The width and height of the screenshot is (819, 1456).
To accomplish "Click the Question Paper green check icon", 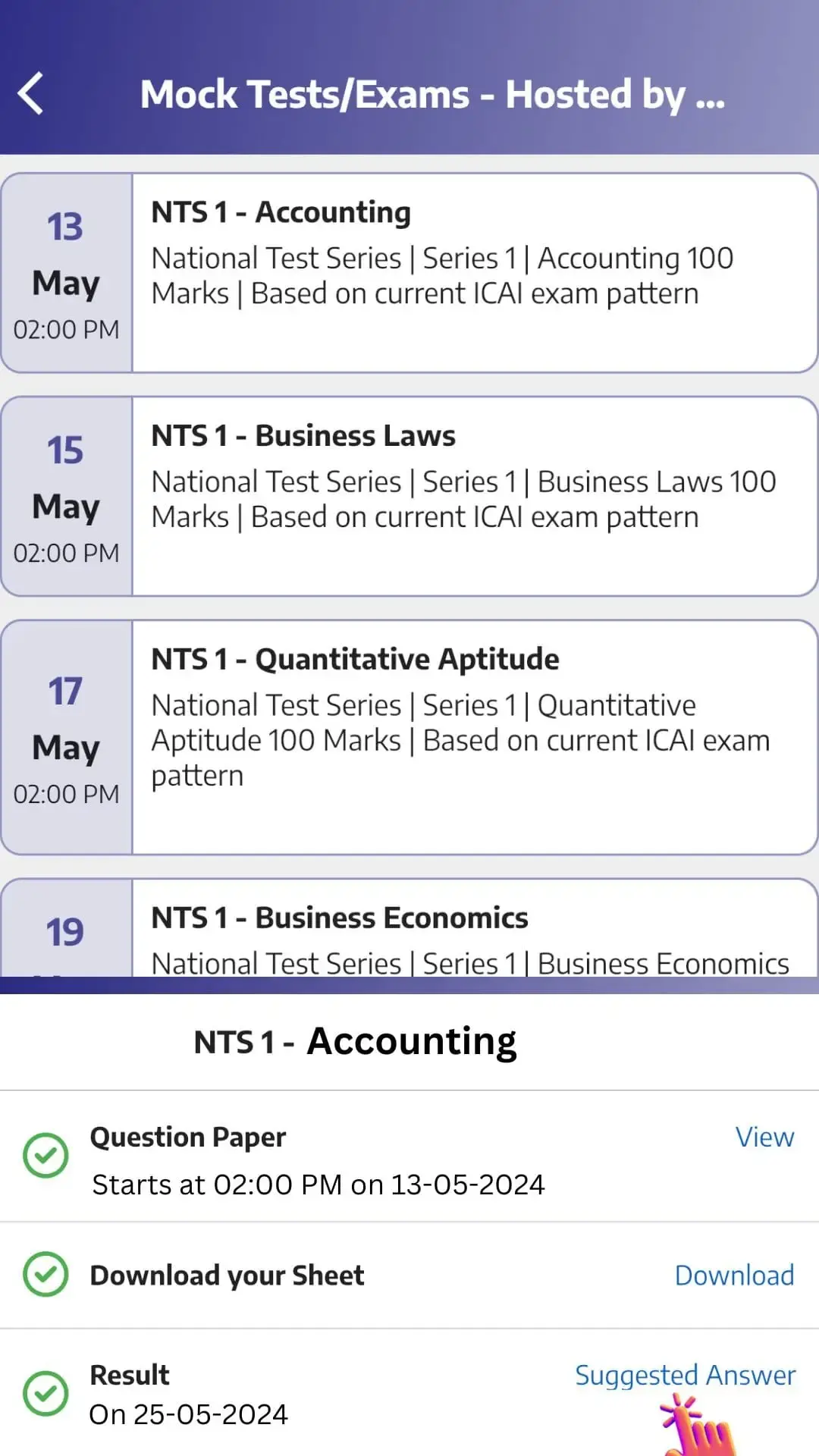I will tap(45, 1155).
